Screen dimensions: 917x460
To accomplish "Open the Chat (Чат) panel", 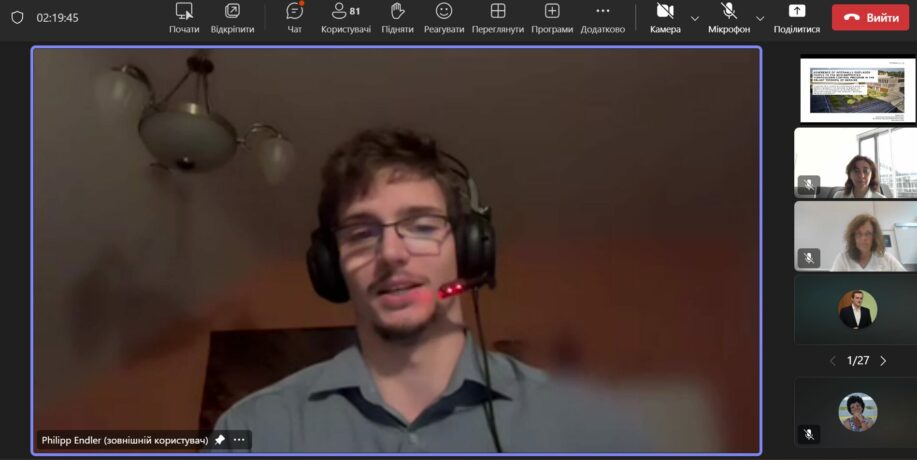I will (x=294, y=17).
